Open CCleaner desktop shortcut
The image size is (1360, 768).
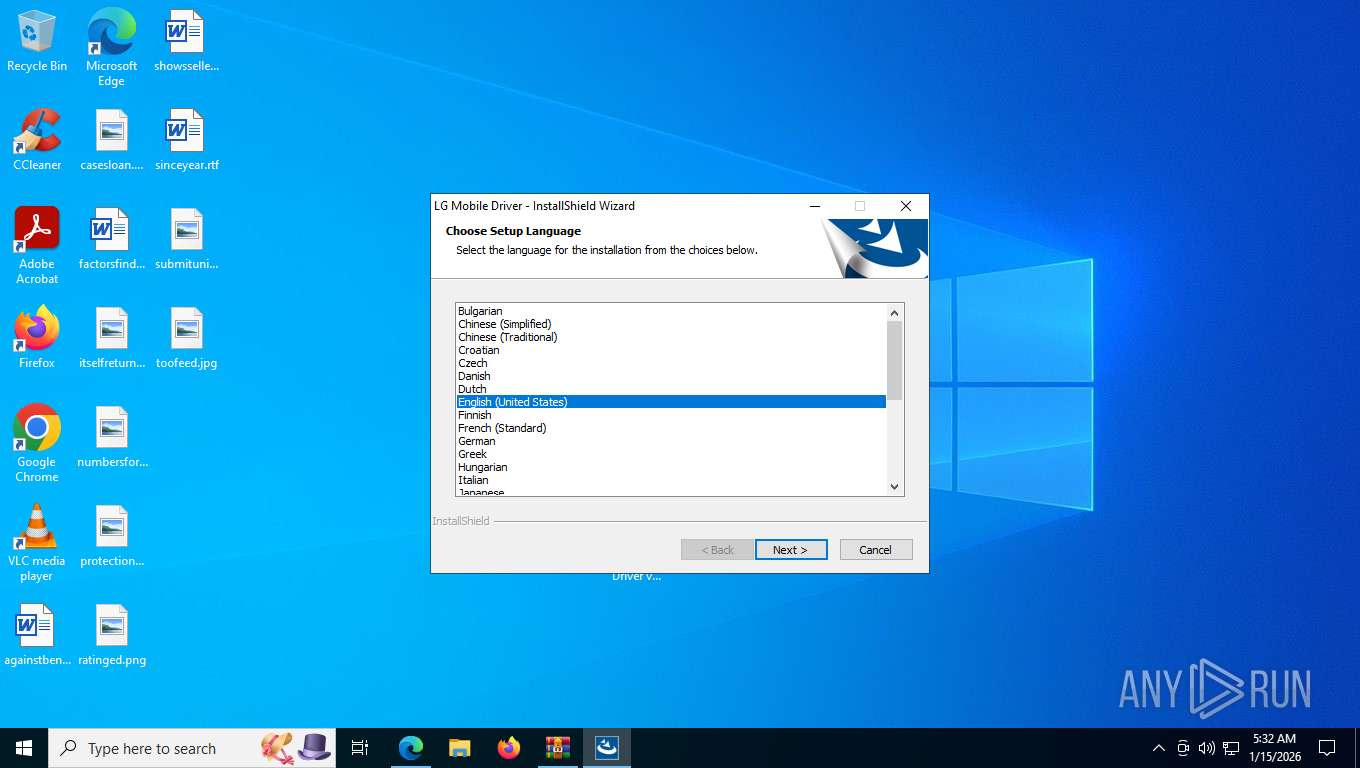coord(37,140)
